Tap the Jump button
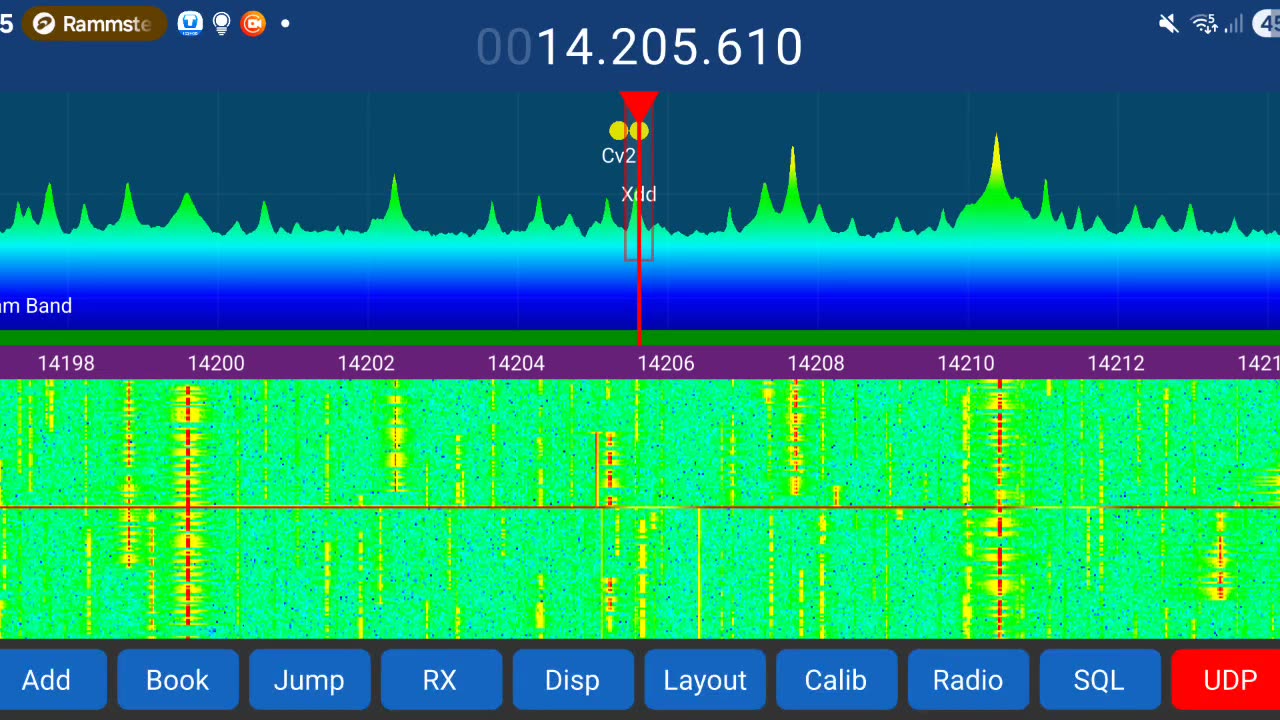Screen dimensions: 1280x720 [309, 680]
